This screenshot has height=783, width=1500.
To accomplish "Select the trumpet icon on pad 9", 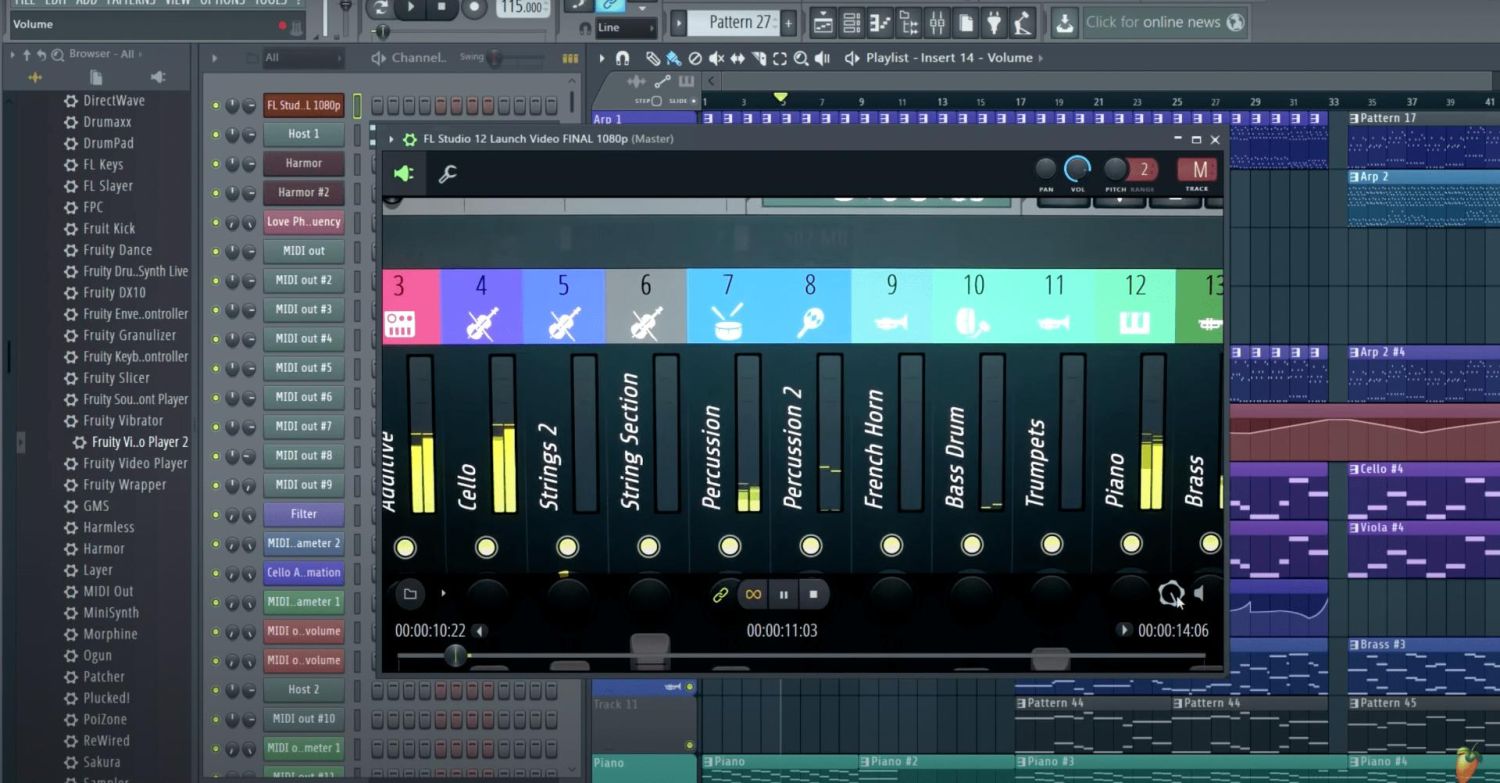I will [x=891, y=323].
